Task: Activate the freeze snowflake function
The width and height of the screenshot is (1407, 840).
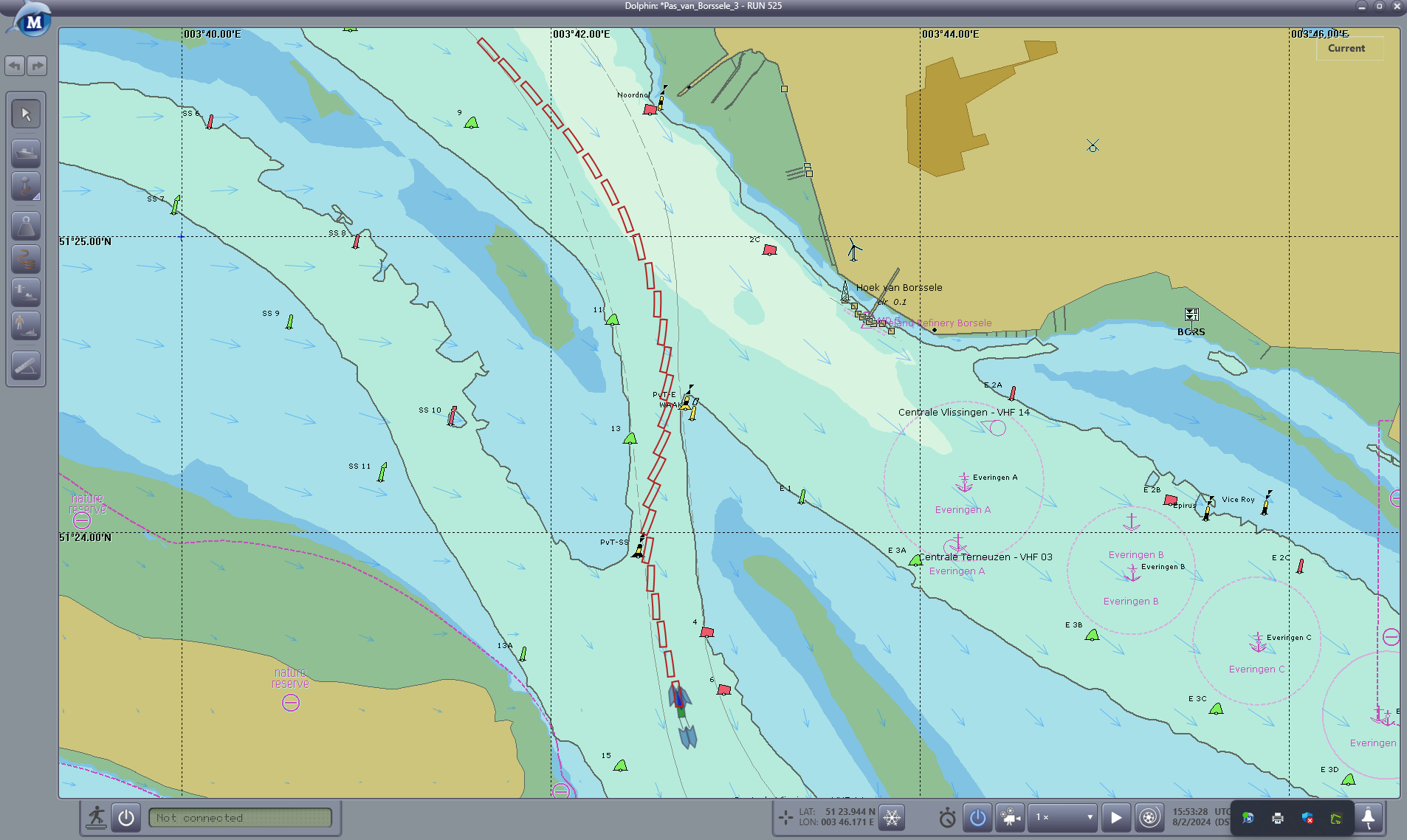Action: 892,818
